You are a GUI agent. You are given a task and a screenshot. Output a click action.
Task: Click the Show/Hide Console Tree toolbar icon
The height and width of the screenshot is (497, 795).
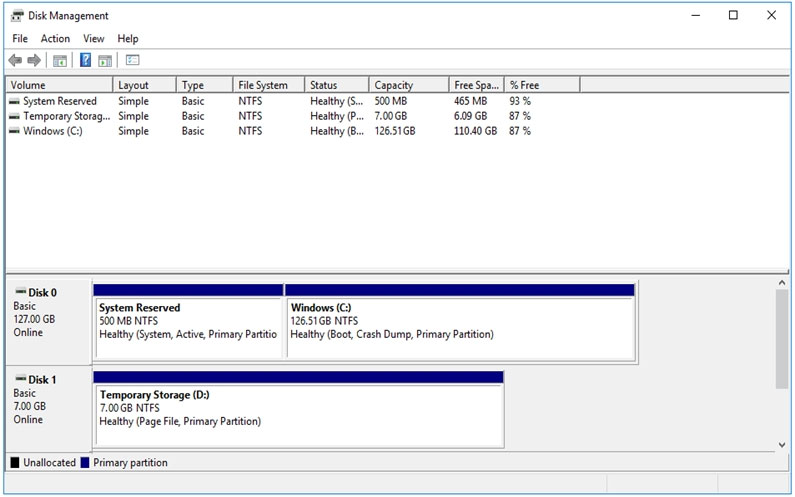point(60,61)
